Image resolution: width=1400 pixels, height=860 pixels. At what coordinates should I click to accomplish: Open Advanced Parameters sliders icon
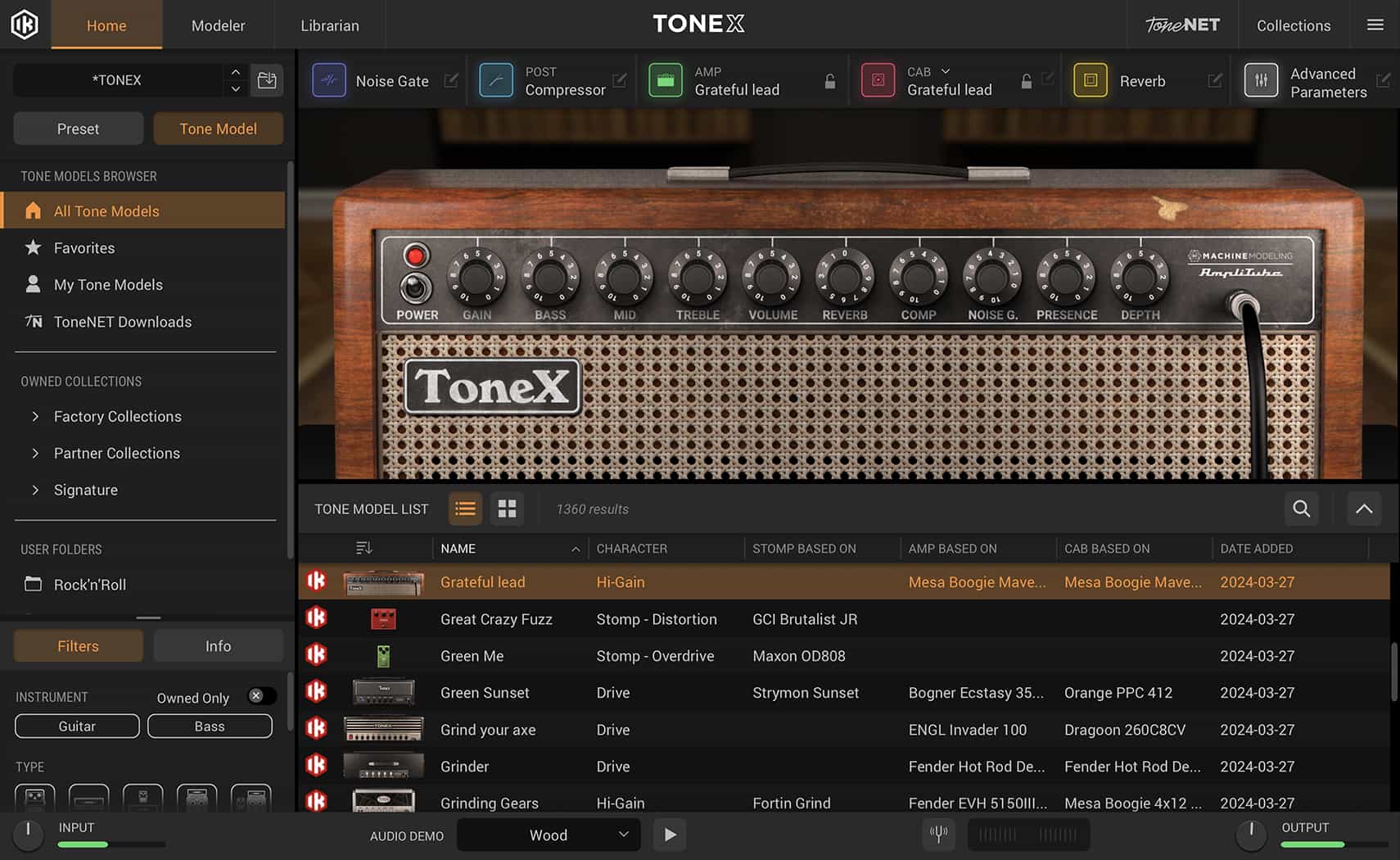pyautogui.click(x=1261, y=80)
